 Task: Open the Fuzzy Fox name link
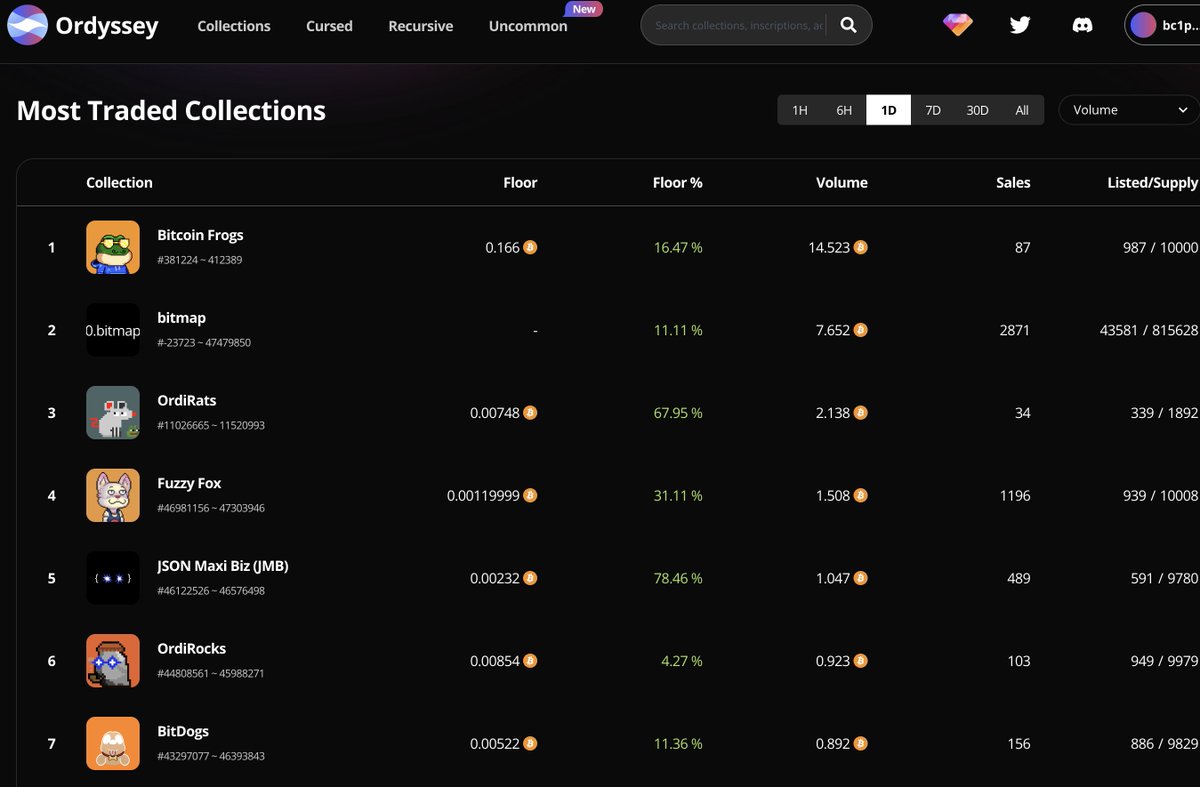(189, 483)
